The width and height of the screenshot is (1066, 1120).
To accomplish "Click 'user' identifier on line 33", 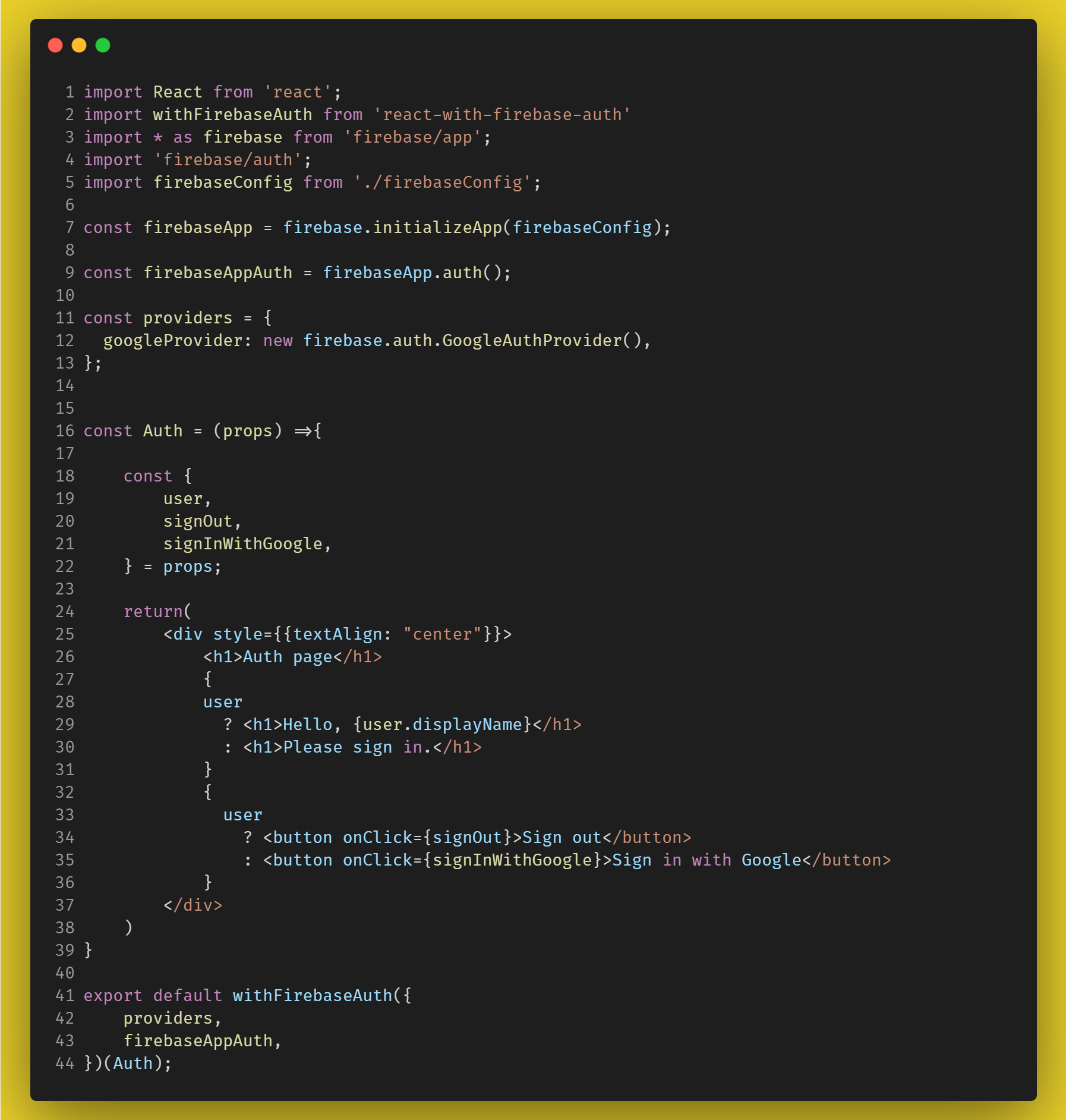I will [242, 814].
